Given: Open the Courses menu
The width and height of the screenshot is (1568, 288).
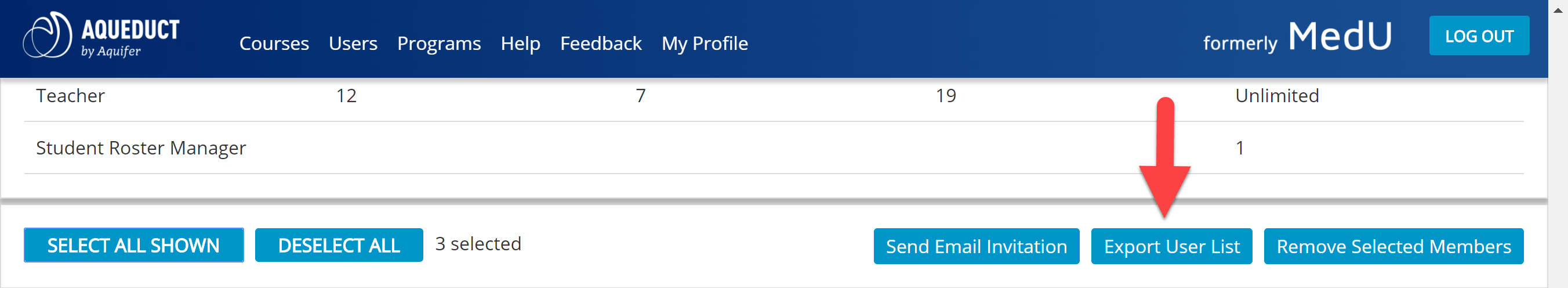Looking at the screenshot, I should click(x=274, y=43).
